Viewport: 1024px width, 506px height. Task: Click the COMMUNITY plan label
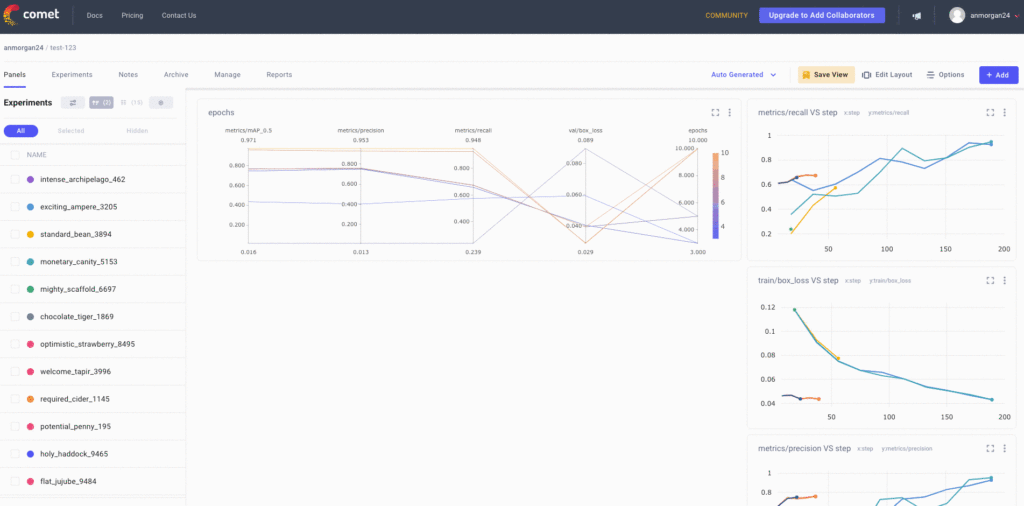pos(726,16)
